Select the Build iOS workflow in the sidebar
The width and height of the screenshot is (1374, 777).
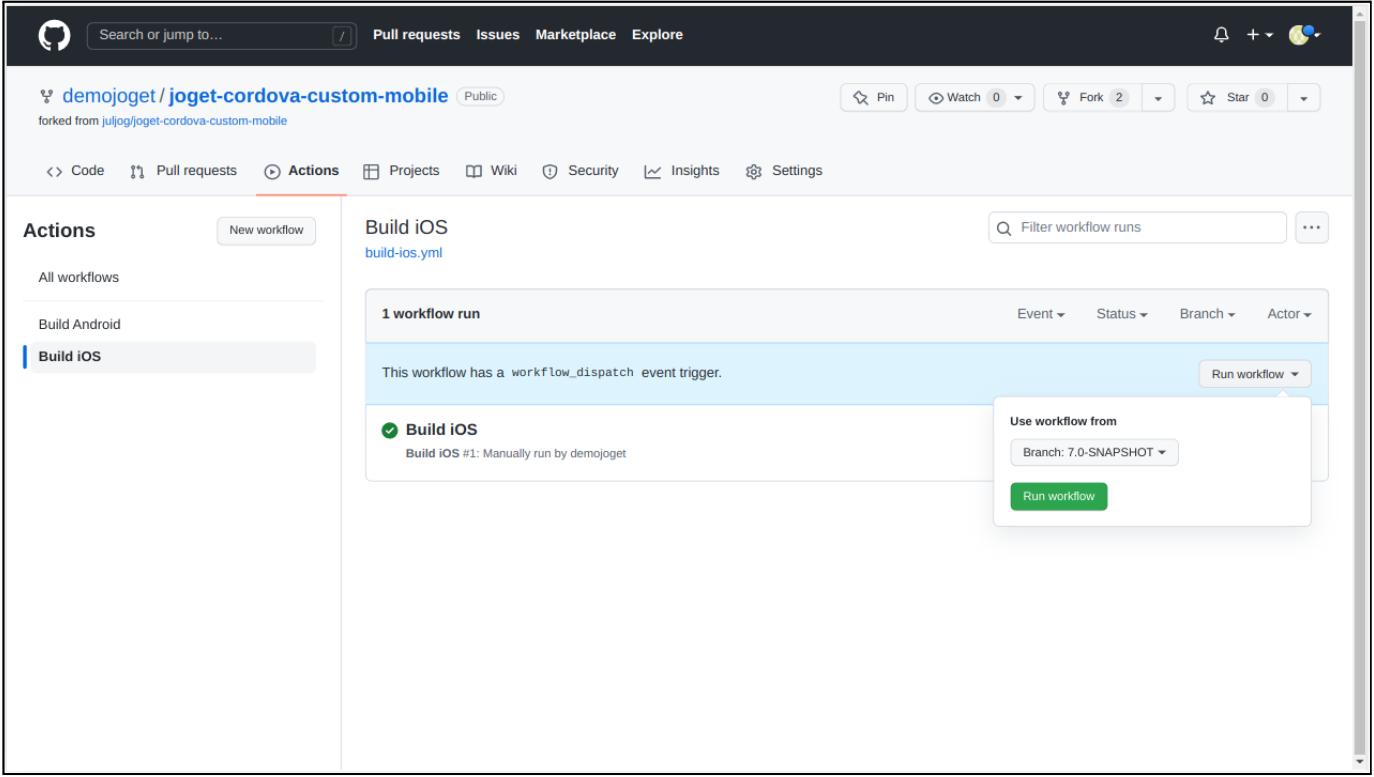[170, 356]
